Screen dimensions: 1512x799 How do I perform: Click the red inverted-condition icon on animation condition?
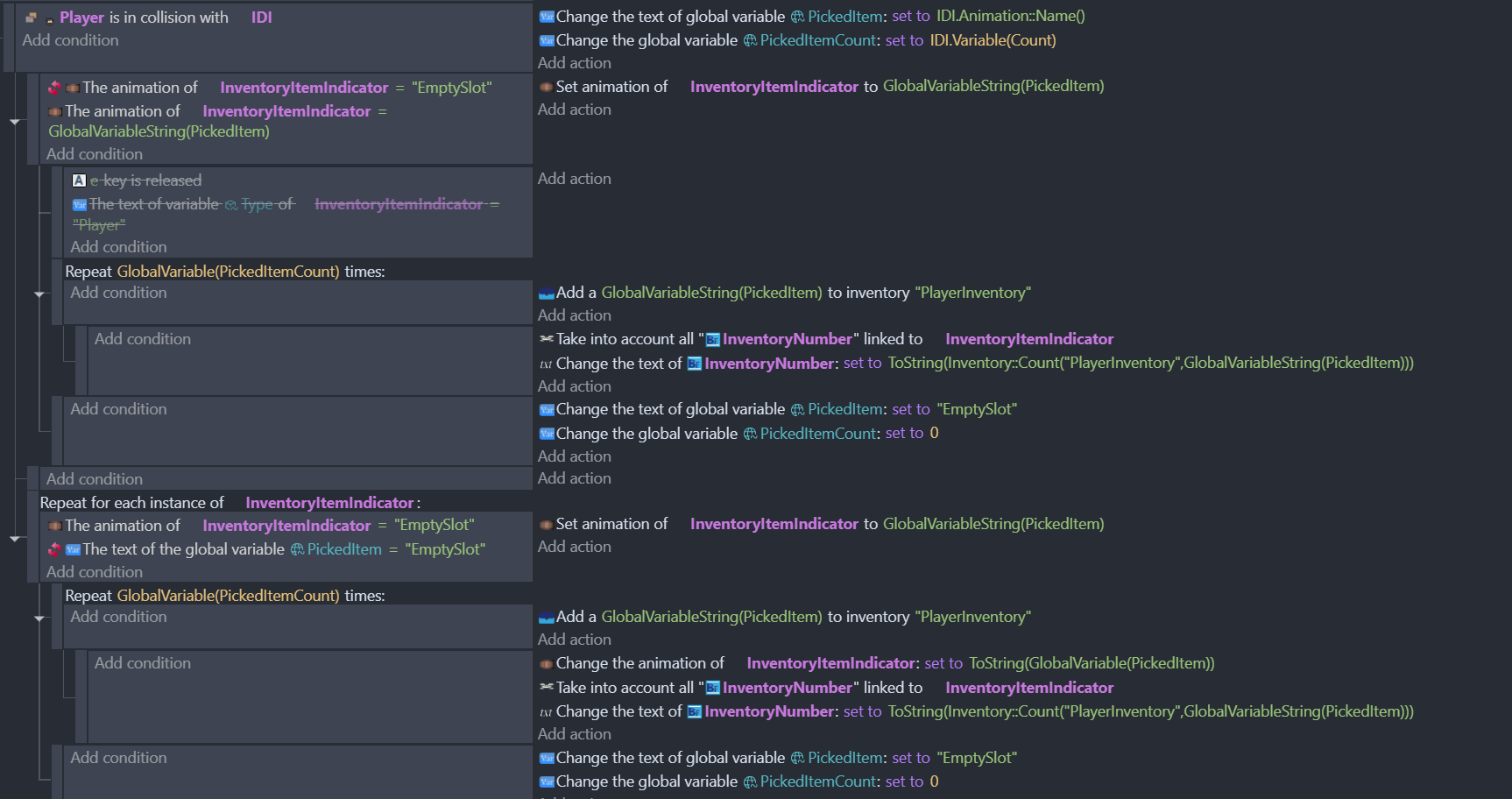pos(54,87)
